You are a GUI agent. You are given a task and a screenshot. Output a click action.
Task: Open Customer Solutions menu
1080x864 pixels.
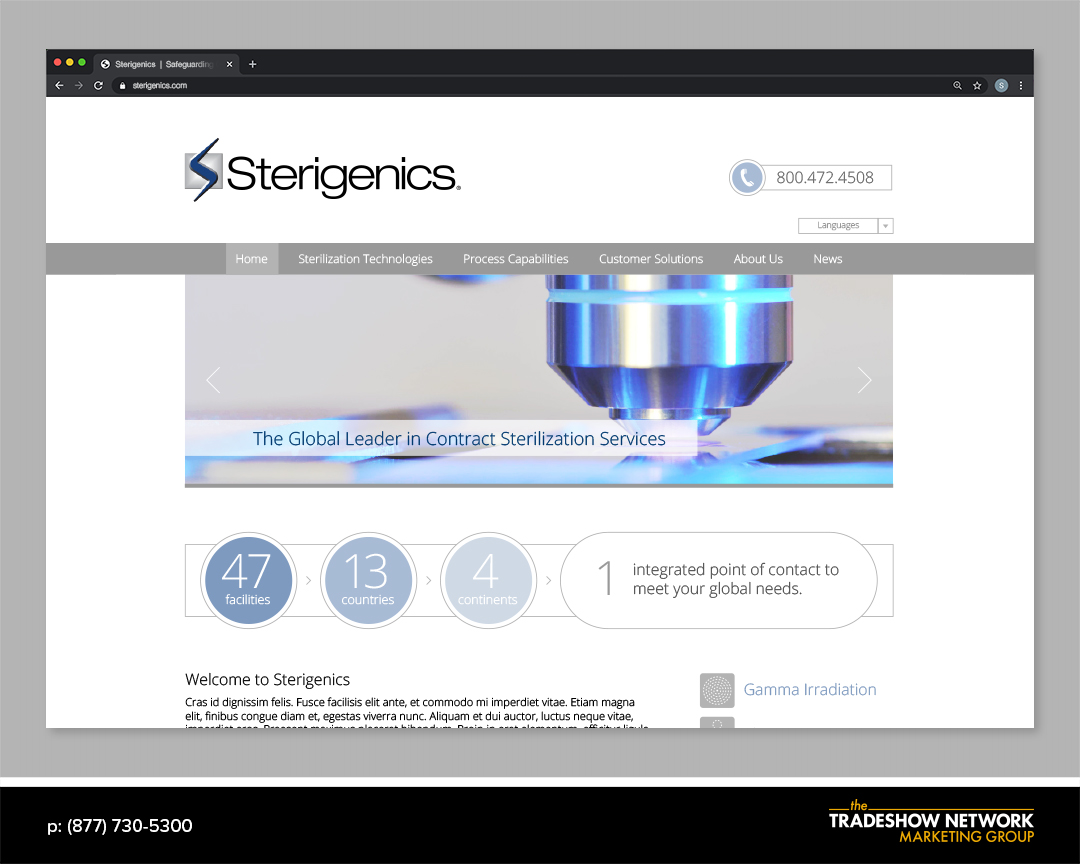[x=651, y=259]
